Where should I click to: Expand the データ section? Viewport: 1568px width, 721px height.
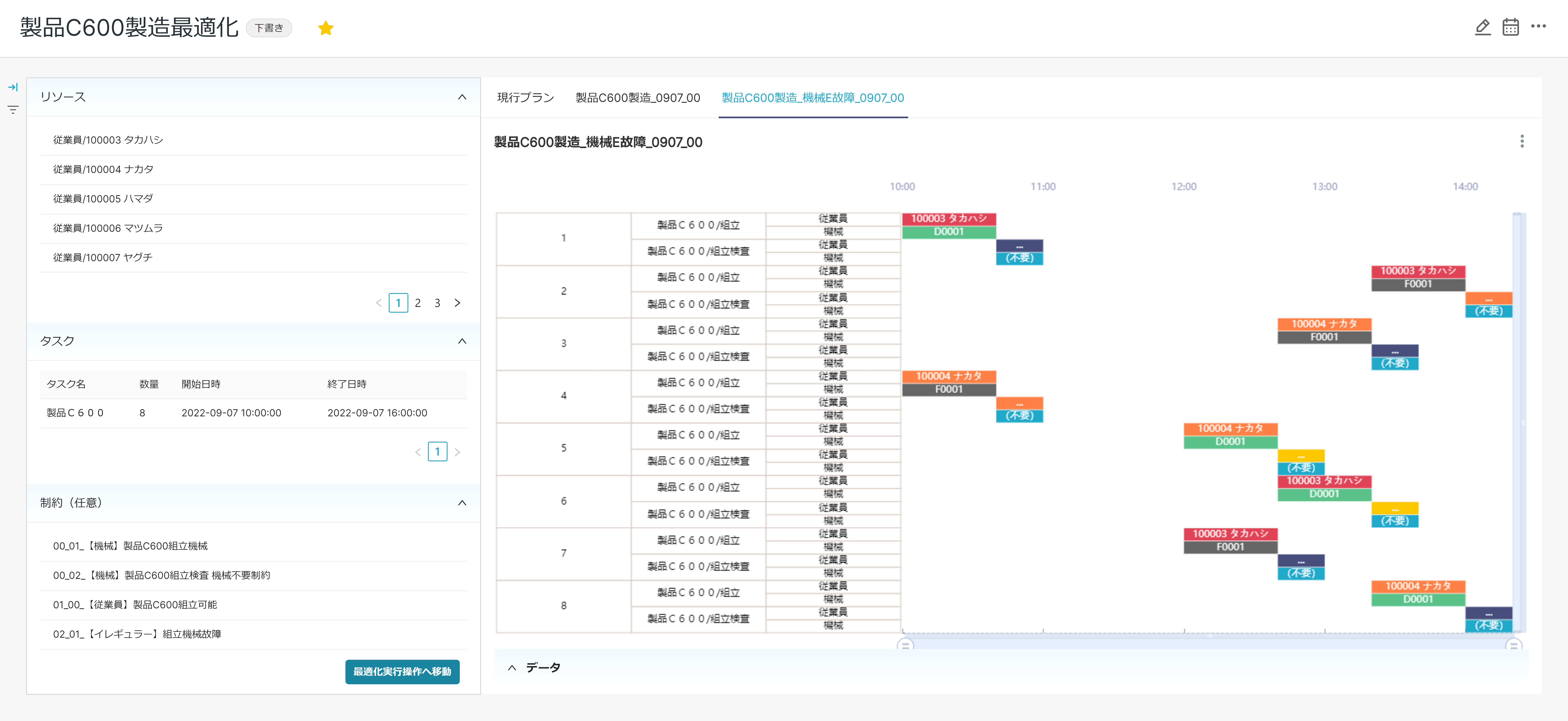[512, 668]
